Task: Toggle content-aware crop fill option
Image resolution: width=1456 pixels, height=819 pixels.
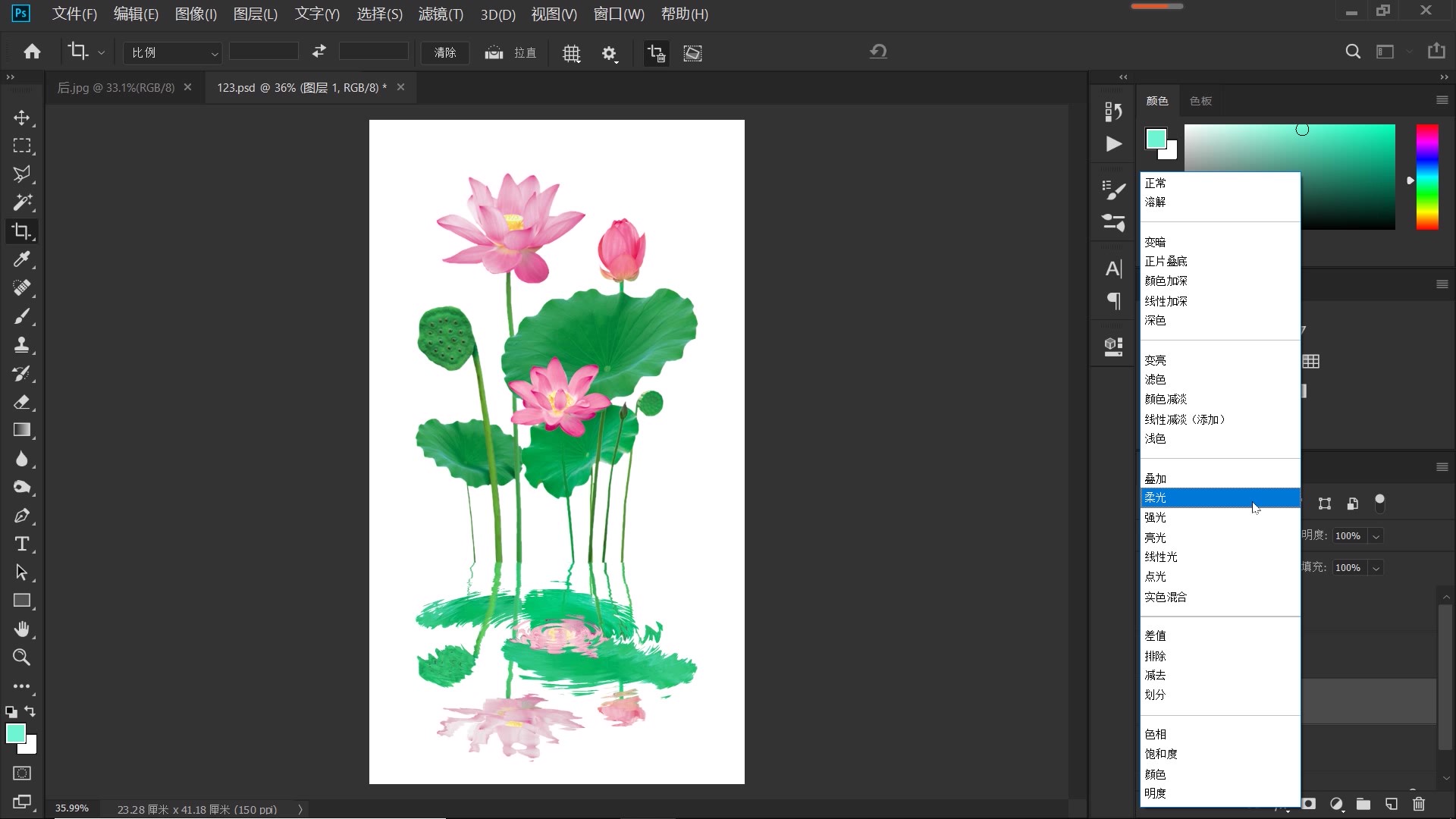Action: (x=692, y=53)
